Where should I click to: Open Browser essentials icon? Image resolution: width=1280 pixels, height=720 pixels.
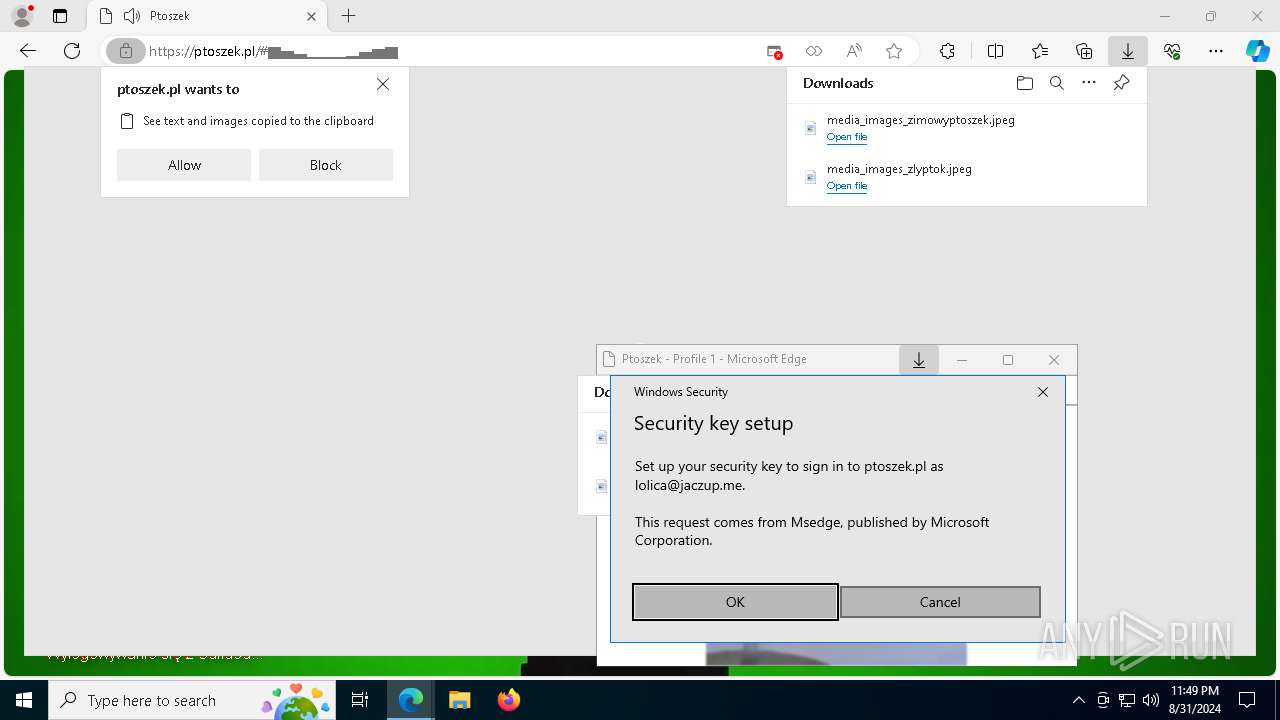tap(1172, 51)
